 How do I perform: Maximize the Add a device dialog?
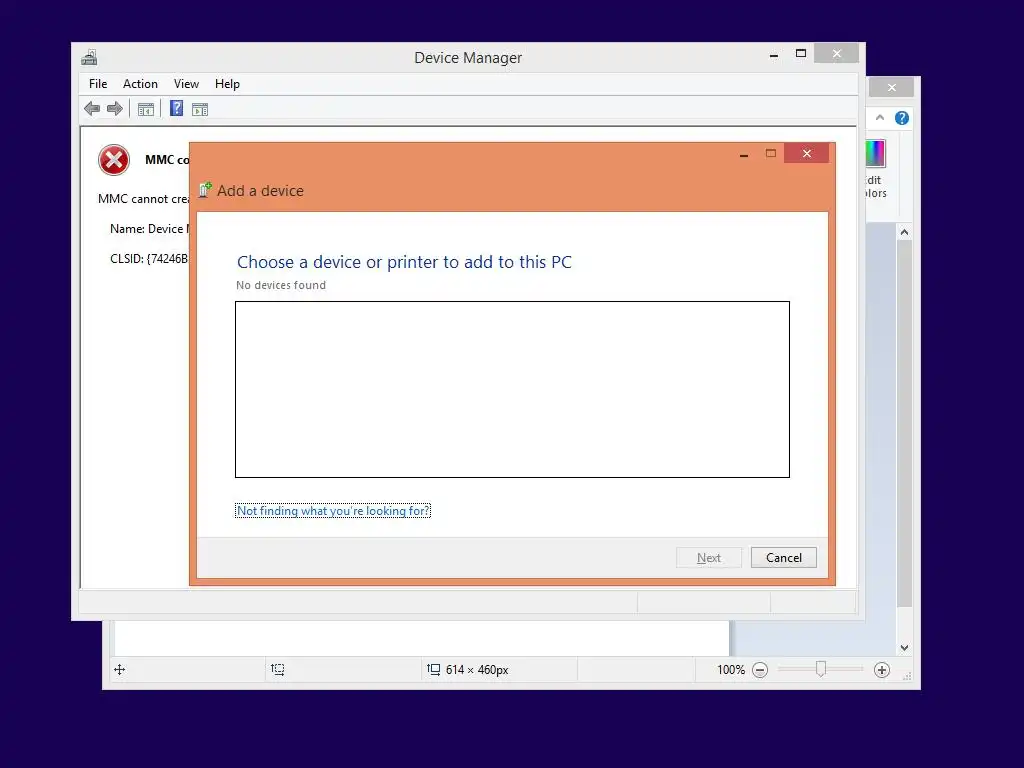[771, 153]
